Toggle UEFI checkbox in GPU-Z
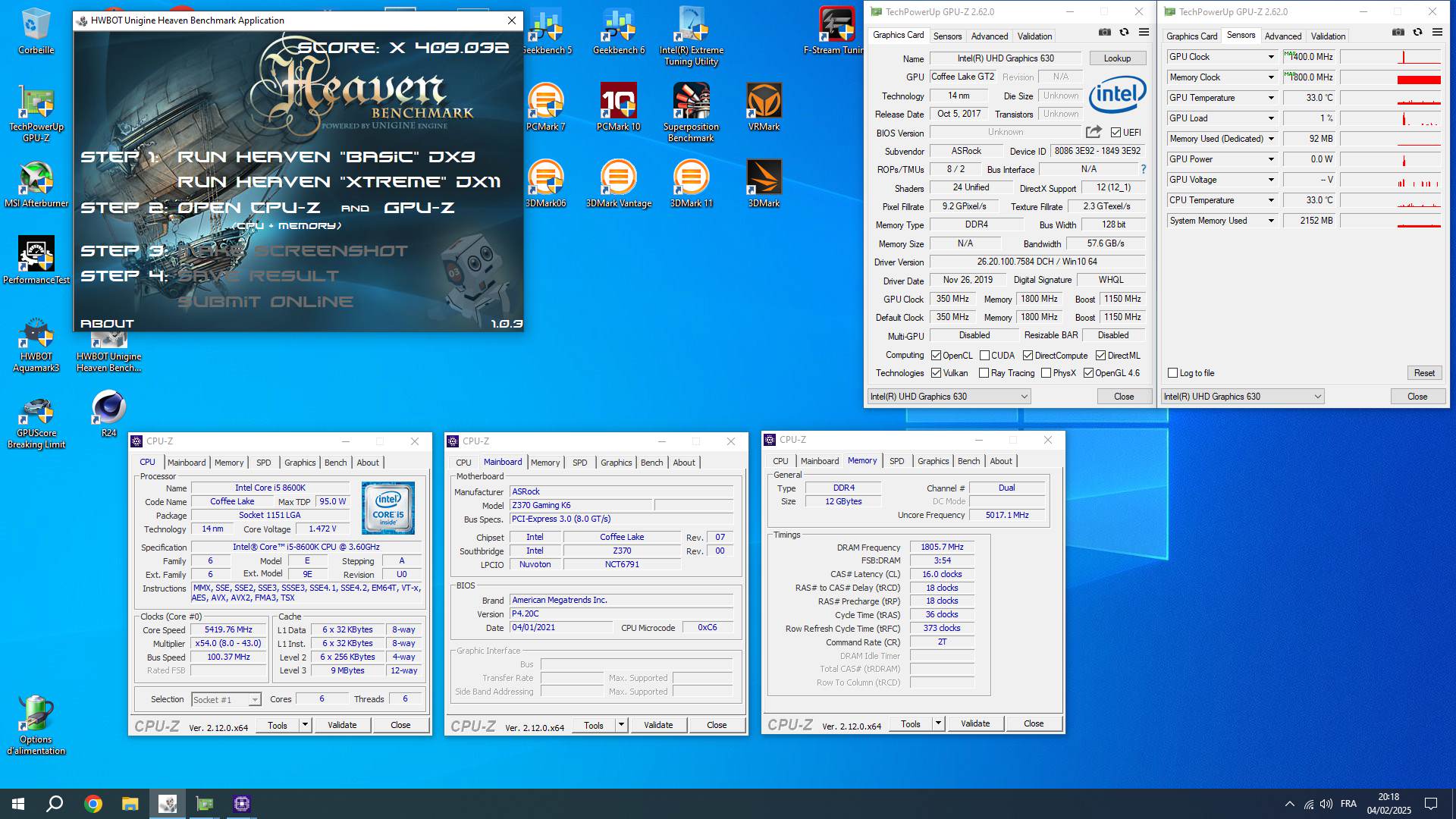Viewport: 1456px width, 819px height. pos(1116,133)
